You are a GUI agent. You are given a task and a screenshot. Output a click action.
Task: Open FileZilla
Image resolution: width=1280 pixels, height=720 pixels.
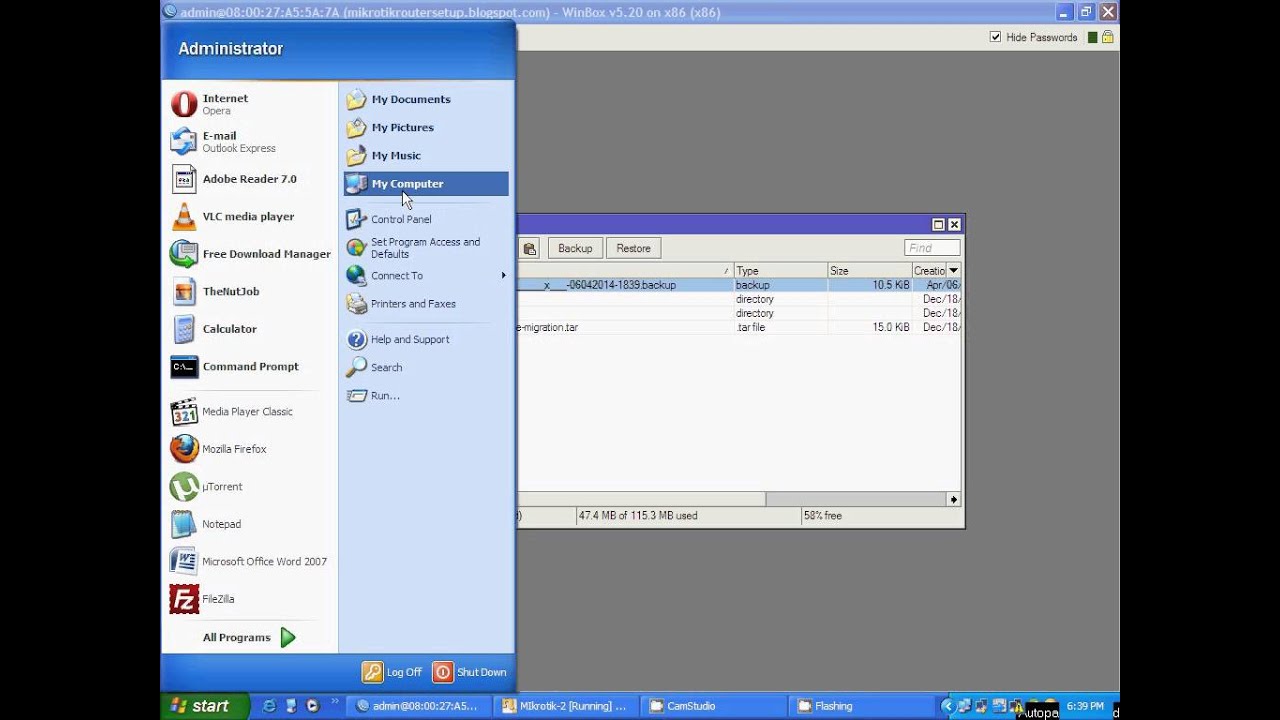pos(250,599)
